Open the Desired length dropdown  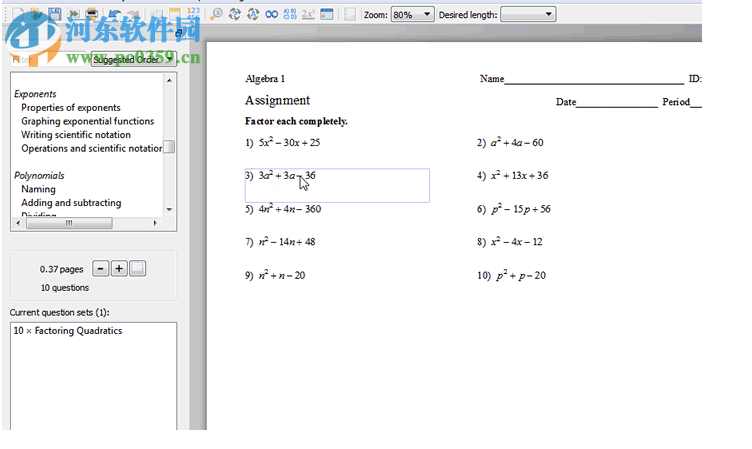(528, 14)
